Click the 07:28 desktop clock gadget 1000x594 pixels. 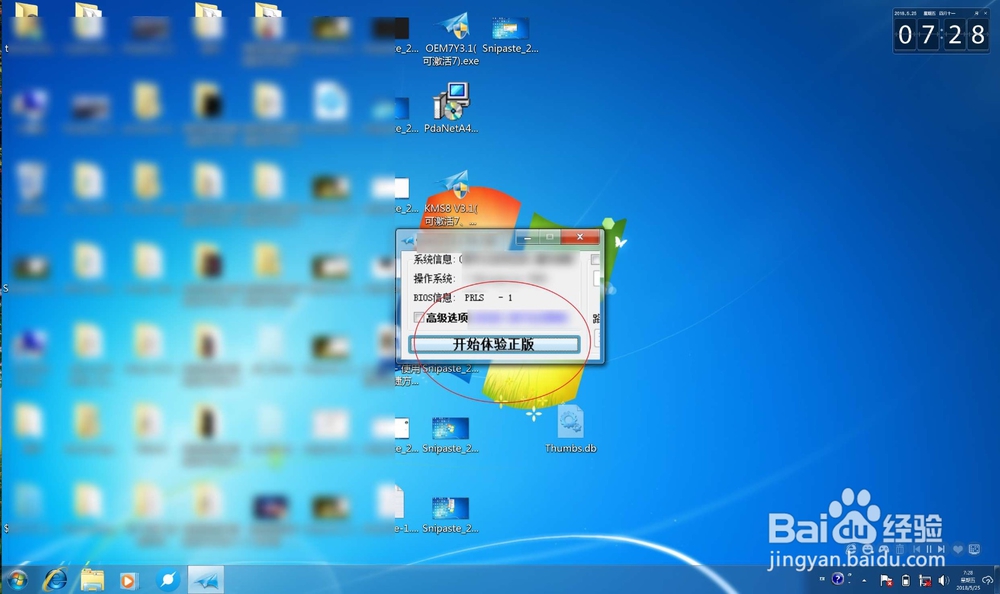[x=941, y=30]
